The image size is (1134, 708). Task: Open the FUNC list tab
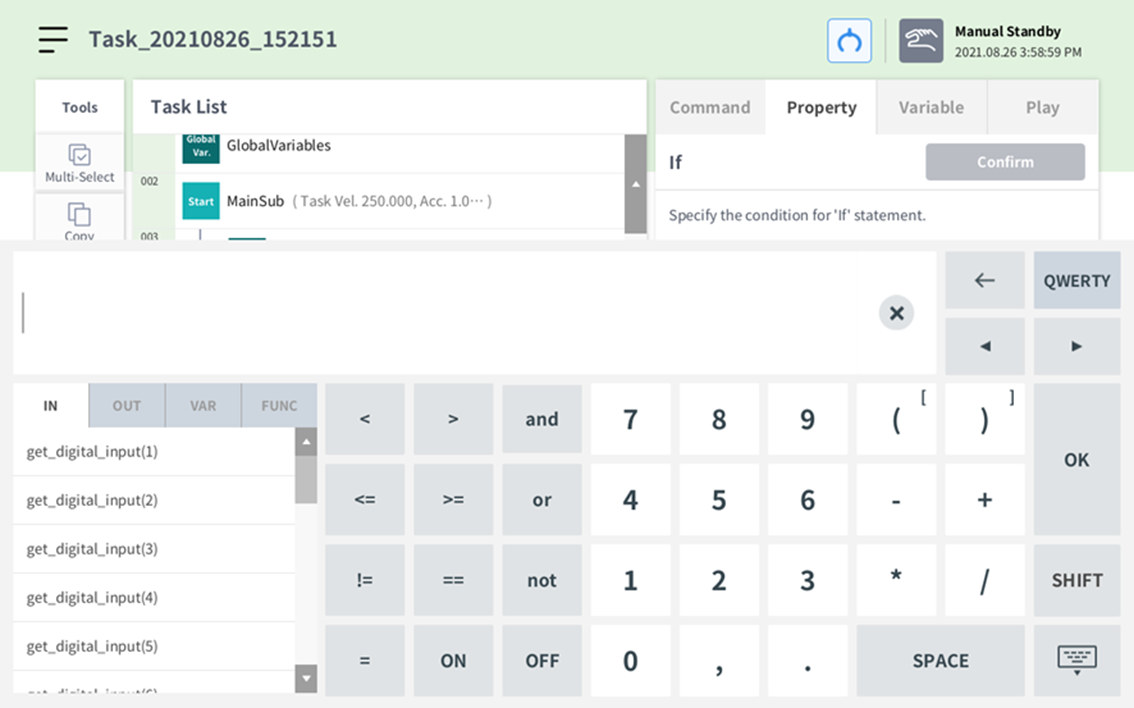coord(279,406)
